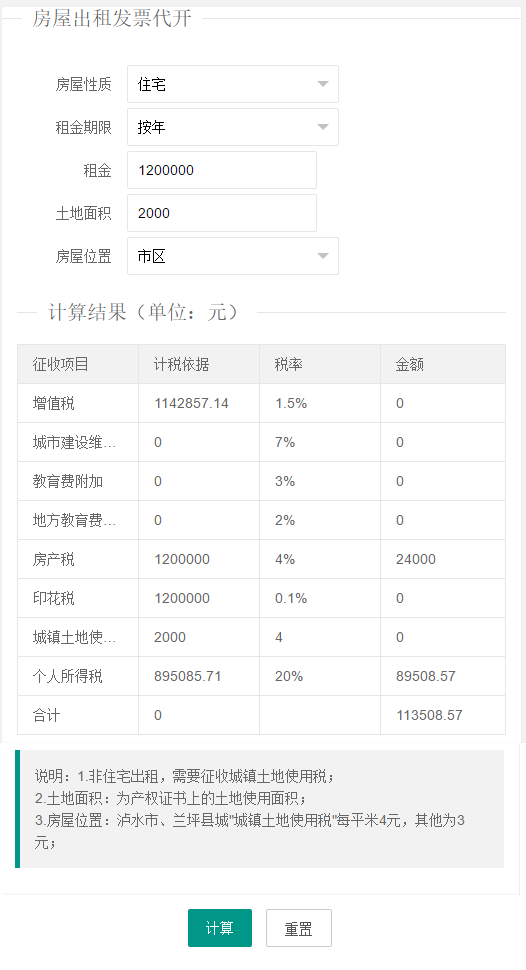Image resolution: width=526 pixels, height=970 pixels.
Task: Click the truncated 城镇土地使... row label
Action: click(74, 637)
